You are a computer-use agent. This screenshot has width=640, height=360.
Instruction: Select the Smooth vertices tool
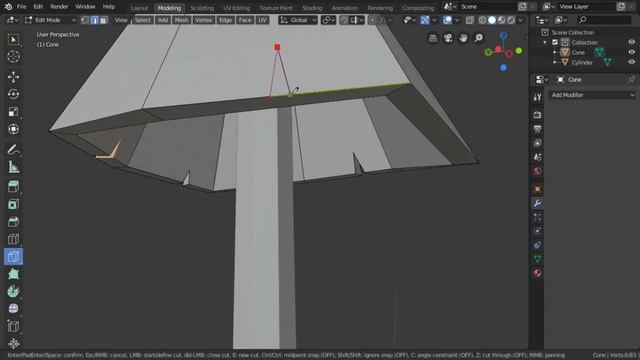[x=13, y=309]
